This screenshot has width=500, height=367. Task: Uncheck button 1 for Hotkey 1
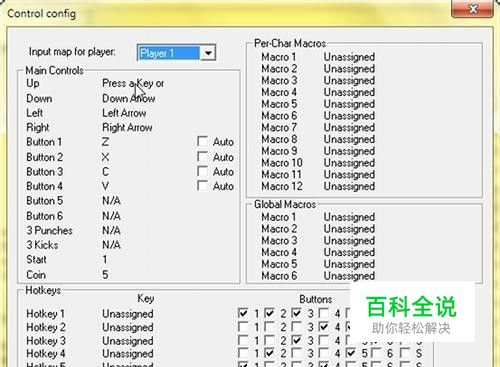[243, 313]
